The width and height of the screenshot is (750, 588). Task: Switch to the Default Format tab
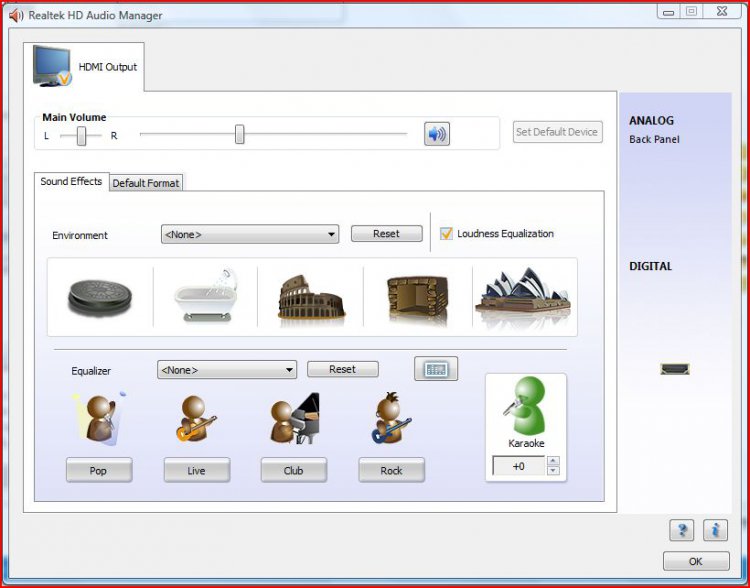(146, 183)
